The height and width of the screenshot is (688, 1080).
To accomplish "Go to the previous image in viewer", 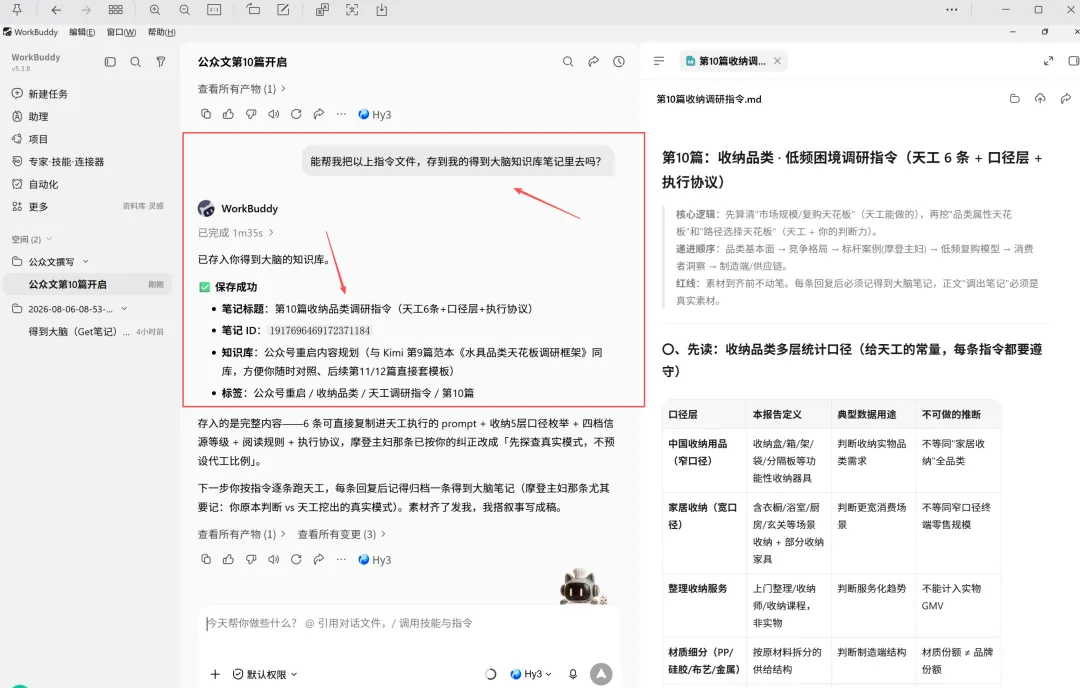I will tap(56, 10).
